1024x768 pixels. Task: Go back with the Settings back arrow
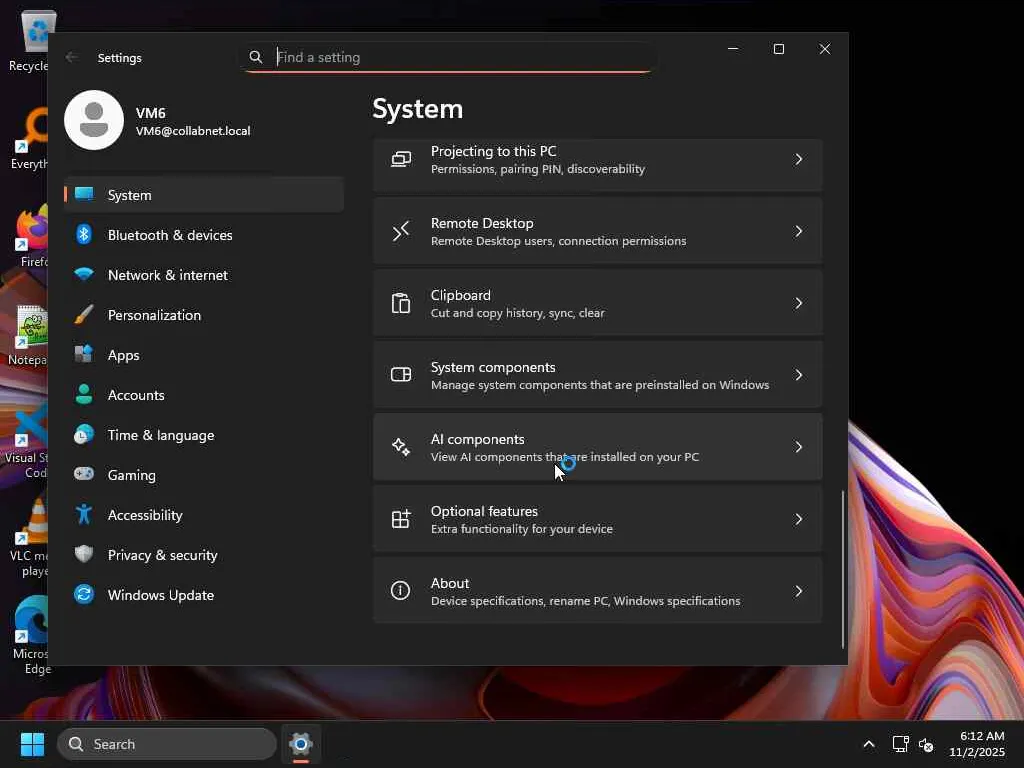point(71,57)
